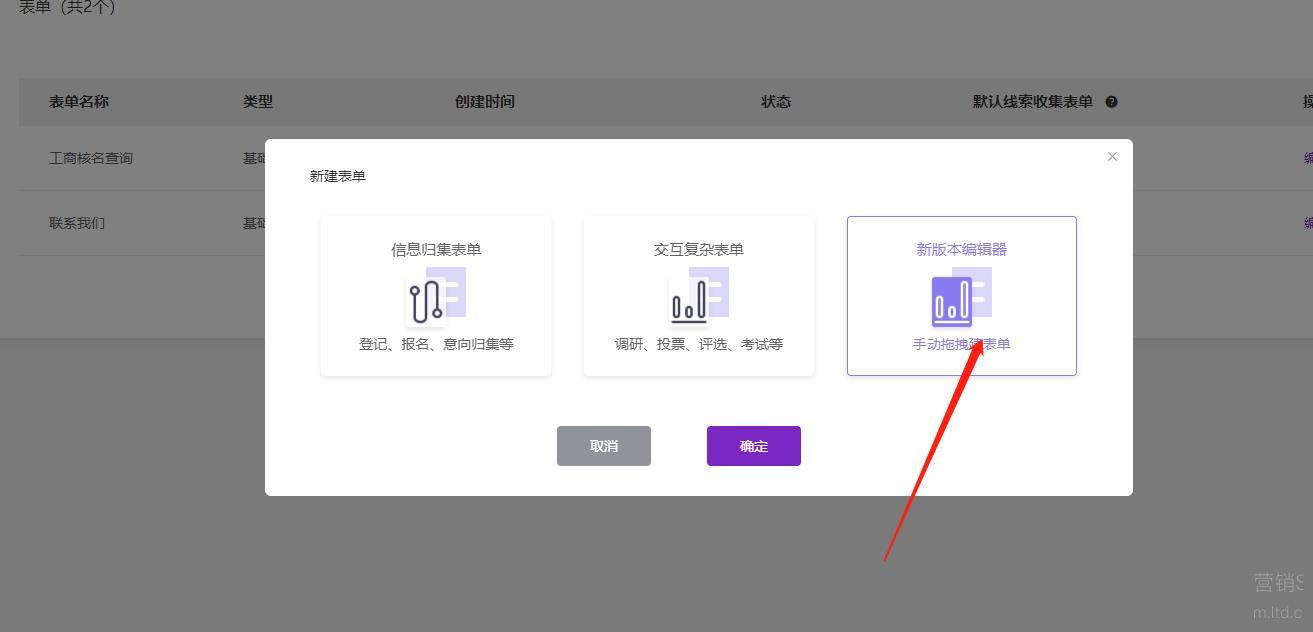Click 登记、报名、意向归集等 description text
The image size is (1313, 632).
tap(436, 344)
